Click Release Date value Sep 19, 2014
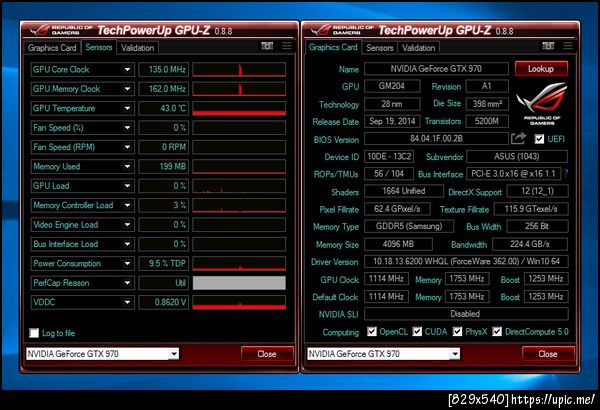The height and width of the screenshot is (410, 600). pos(392,121)
